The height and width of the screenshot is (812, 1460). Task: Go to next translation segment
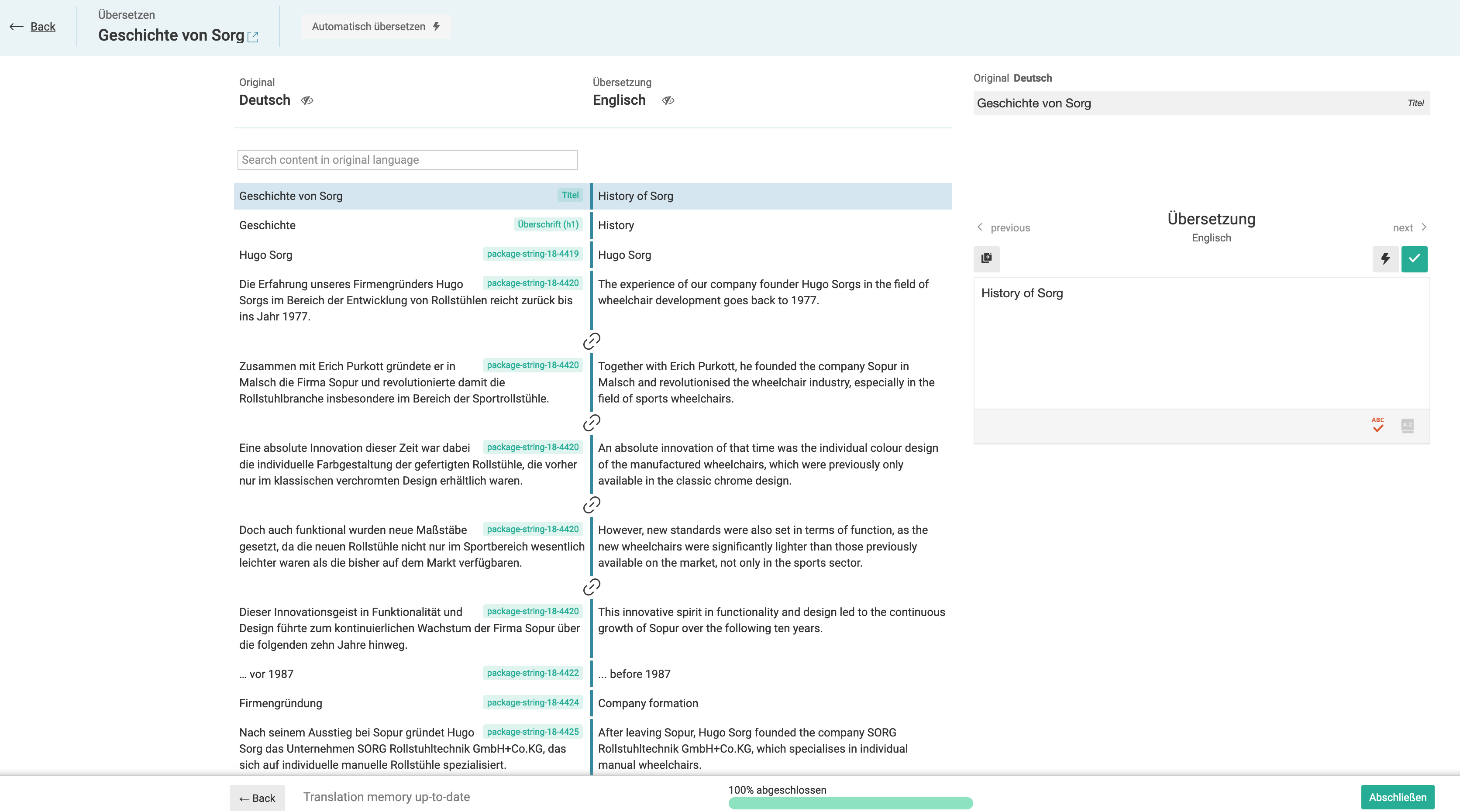click(1409, 227)
